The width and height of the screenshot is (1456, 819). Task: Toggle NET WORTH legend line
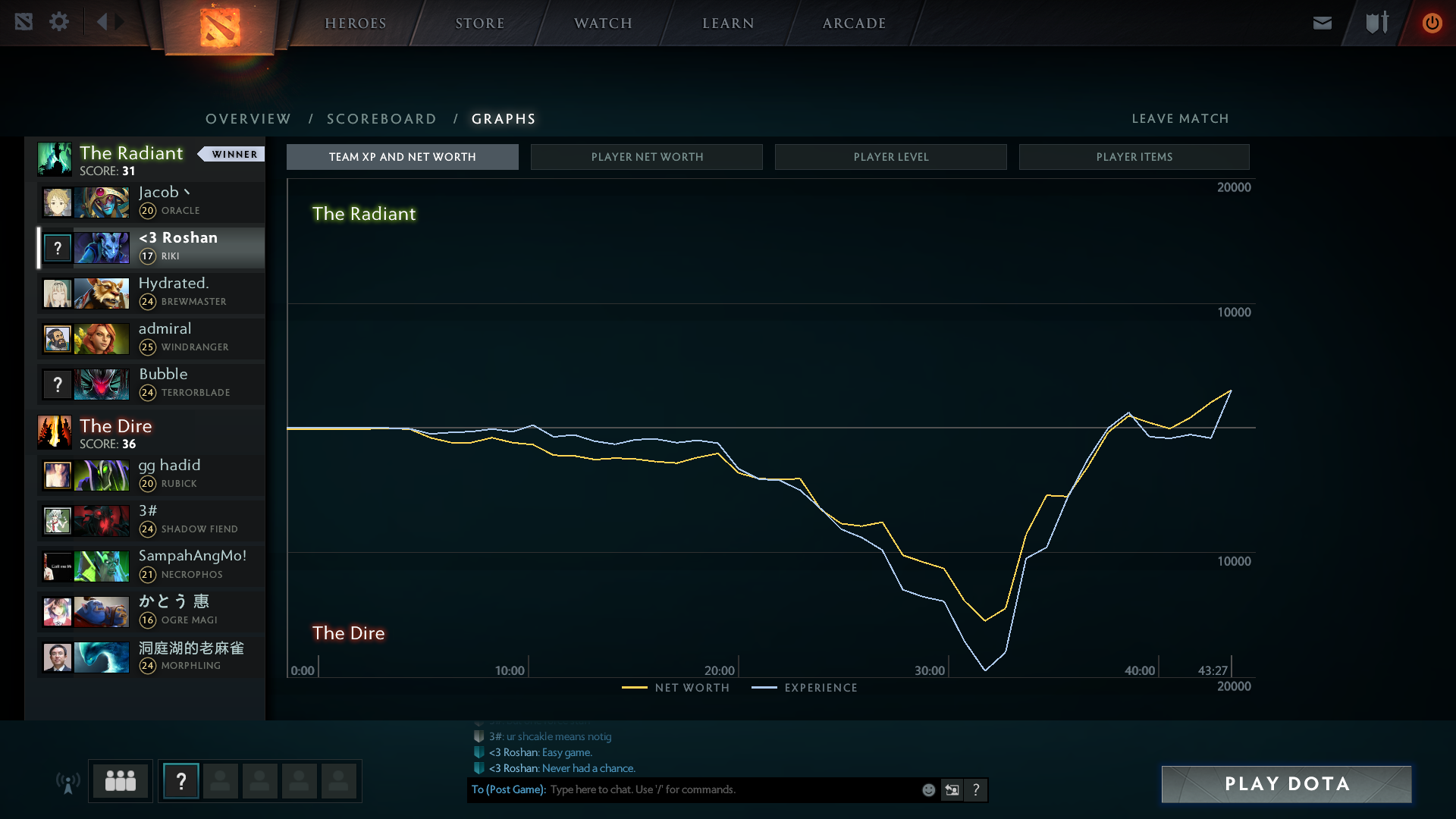676,688
